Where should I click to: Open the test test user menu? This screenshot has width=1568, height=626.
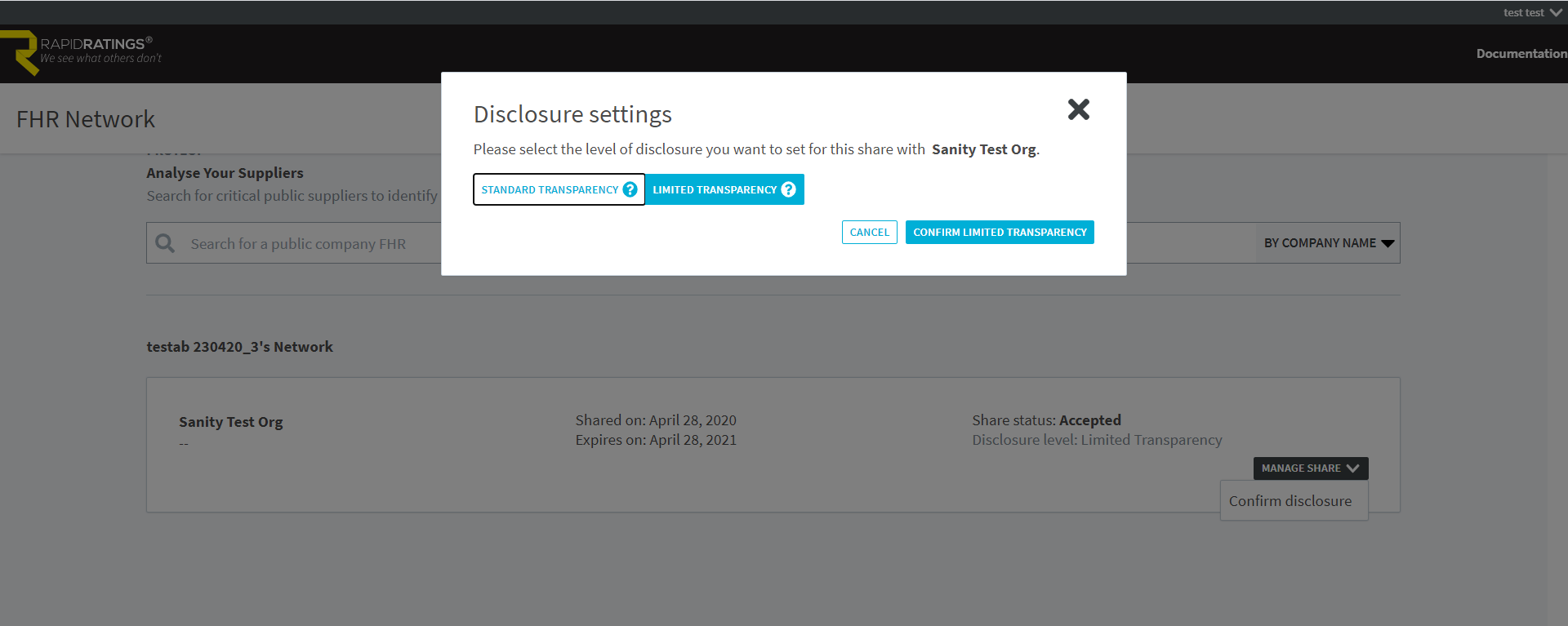tap(1533, 12)
